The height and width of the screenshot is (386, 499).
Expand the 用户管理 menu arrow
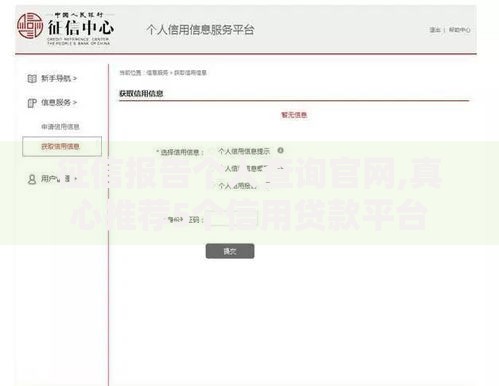point(76,179)
